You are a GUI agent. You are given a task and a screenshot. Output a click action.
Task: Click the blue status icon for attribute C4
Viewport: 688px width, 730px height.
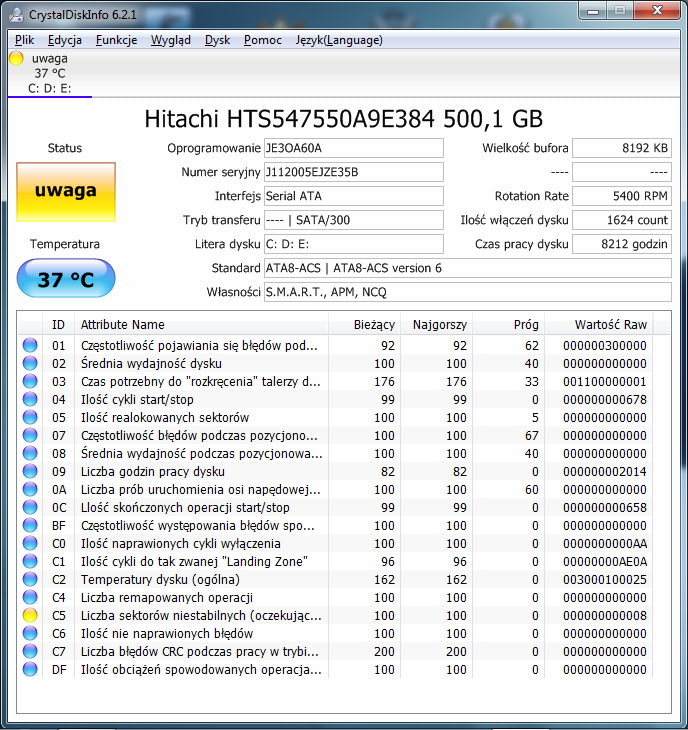tap(30, 597)
